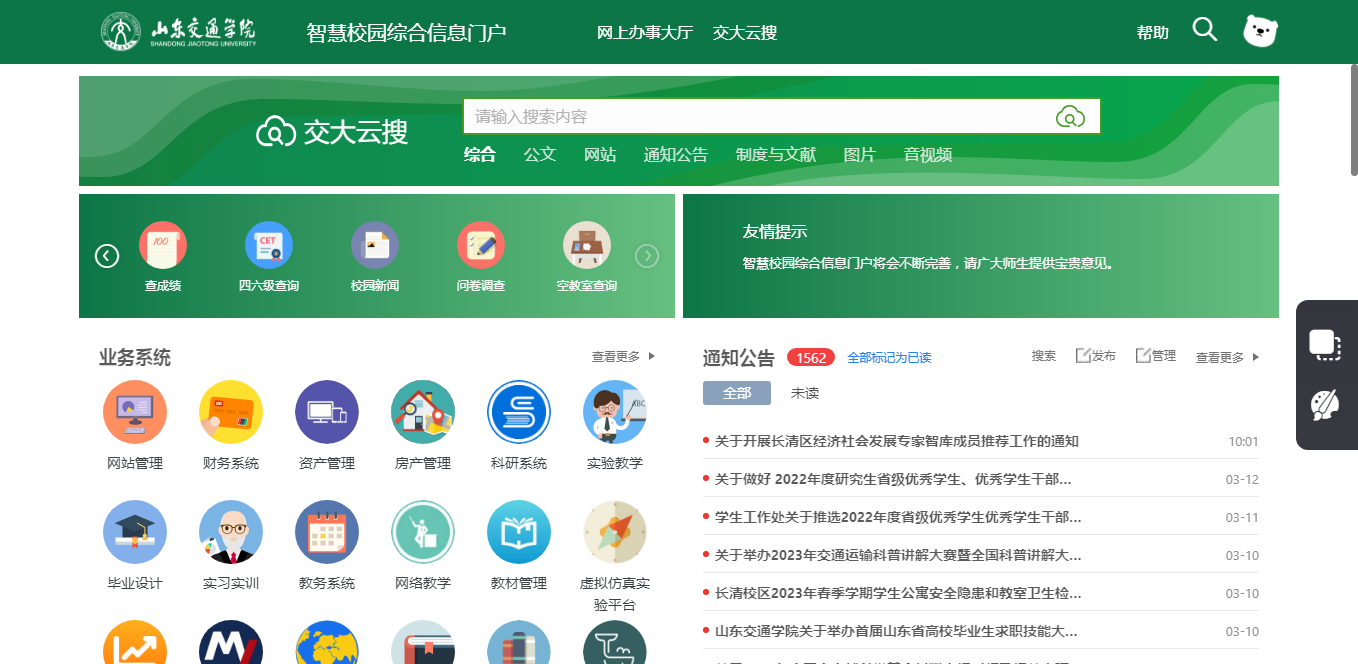This screenshot has width=1358, height=664.
Task: Open the 校园新闻 campus news icon
Action: click(x=375, y=246)
